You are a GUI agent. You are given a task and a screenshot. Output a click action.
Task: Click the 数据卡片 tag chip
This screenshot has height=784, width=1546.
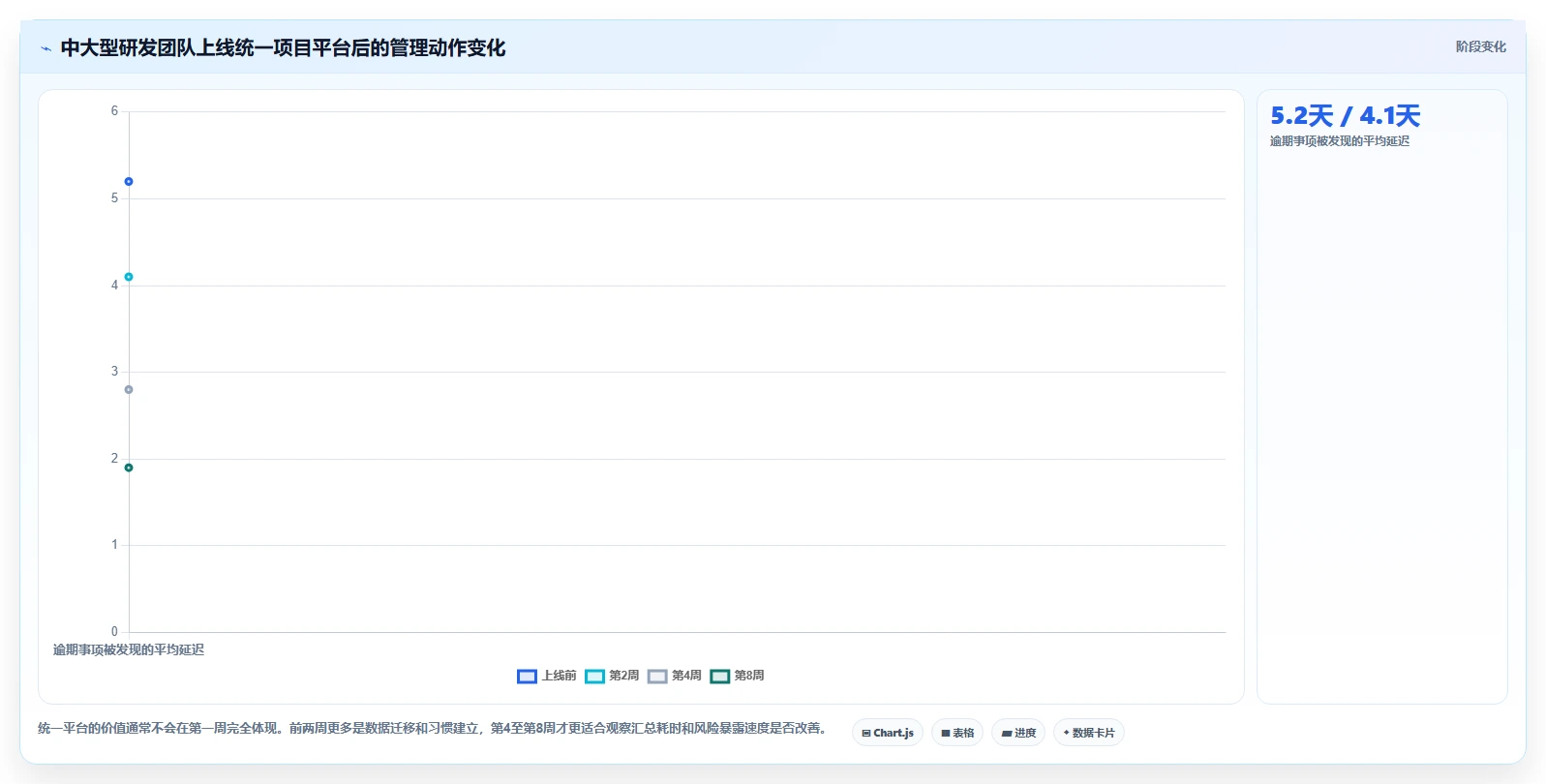click(x=1089, y=733)
